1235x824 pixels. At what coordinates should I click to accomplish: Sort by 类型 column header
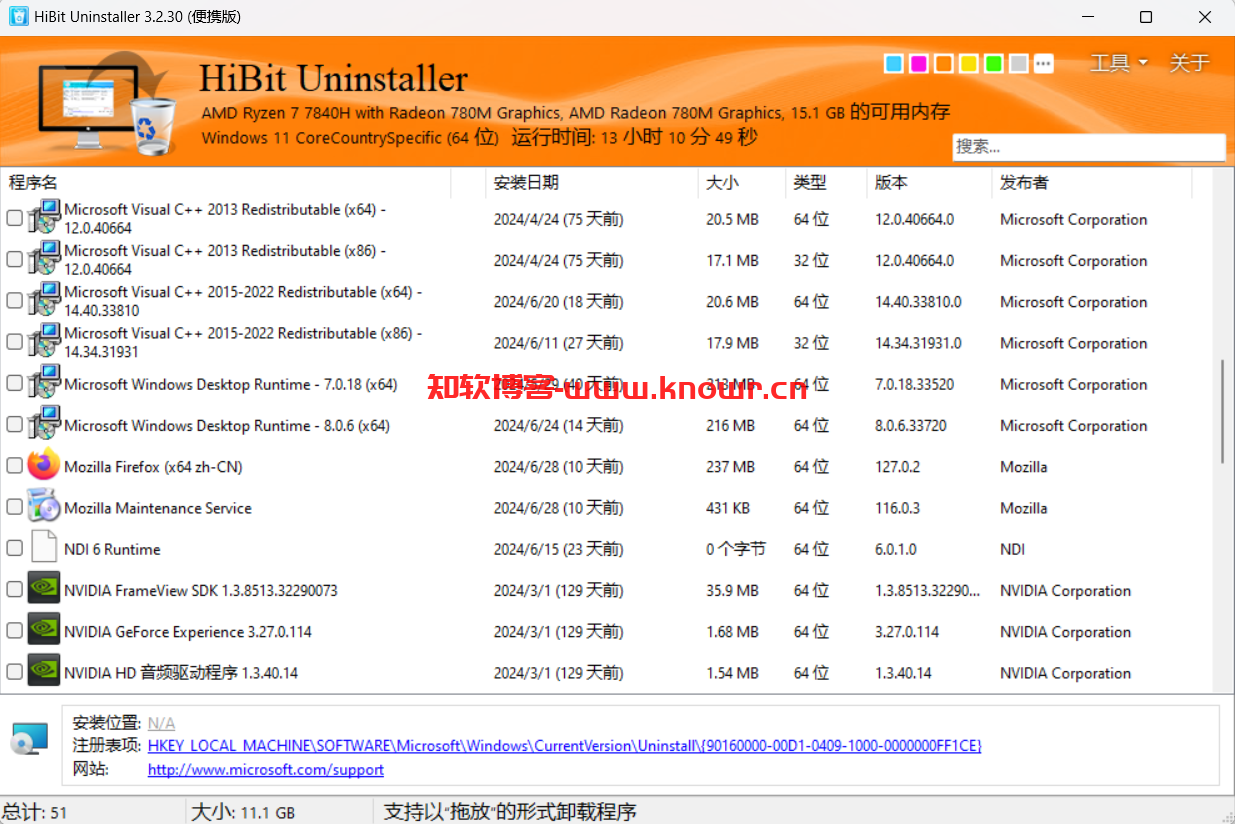[x=826, y=182]
